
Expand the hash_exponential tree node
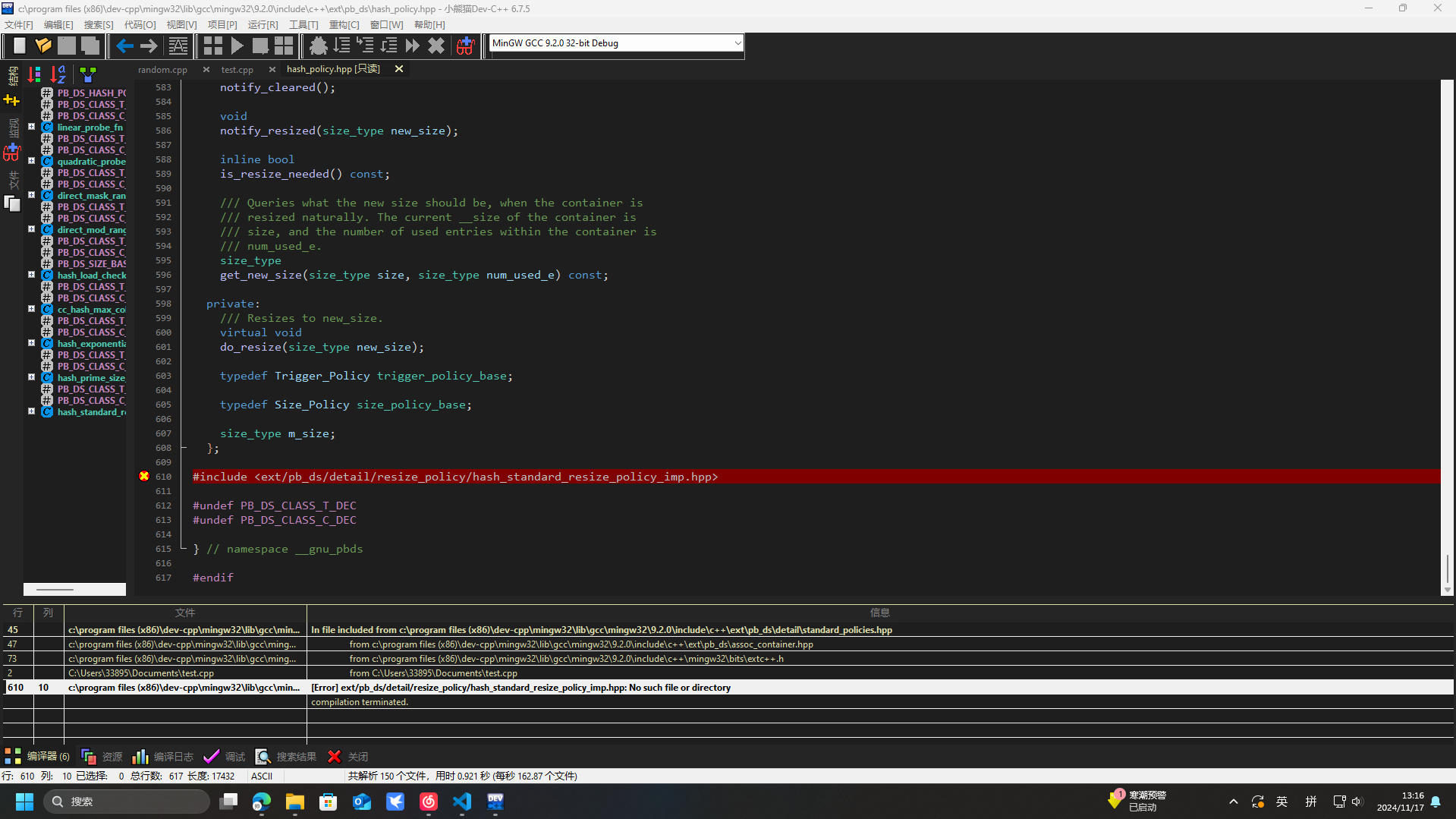(x=32, y=343)
